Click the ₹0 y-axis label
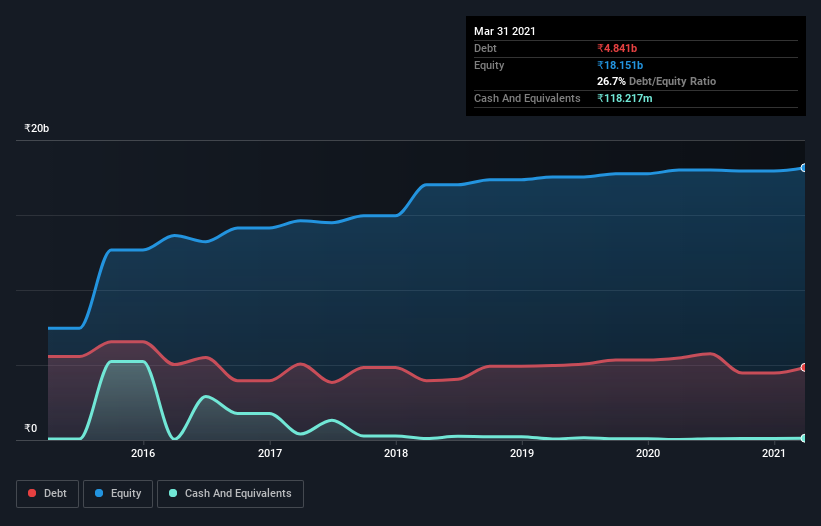 [31, 428]
